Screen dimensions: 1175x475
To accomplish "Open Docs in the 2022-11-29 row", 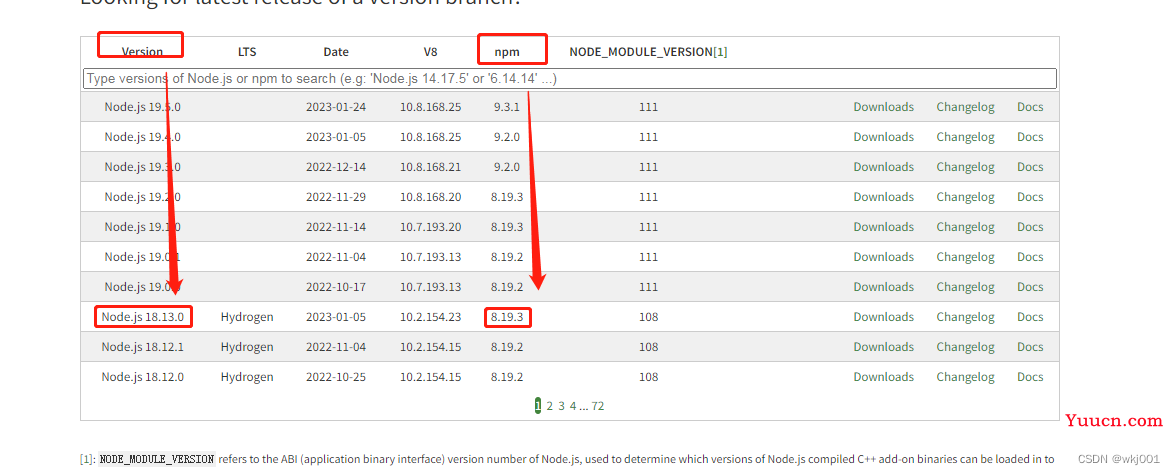I will point(1030,197).
